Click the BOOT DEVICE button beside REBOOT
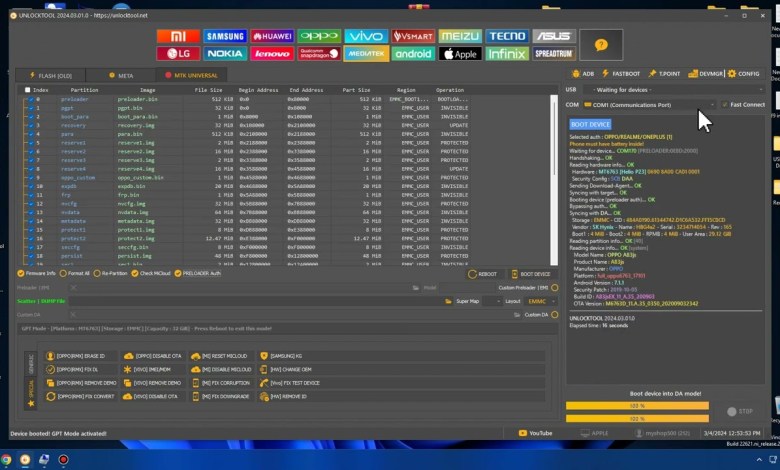This screenshot has height=470, width=780. tap(531, 274)
